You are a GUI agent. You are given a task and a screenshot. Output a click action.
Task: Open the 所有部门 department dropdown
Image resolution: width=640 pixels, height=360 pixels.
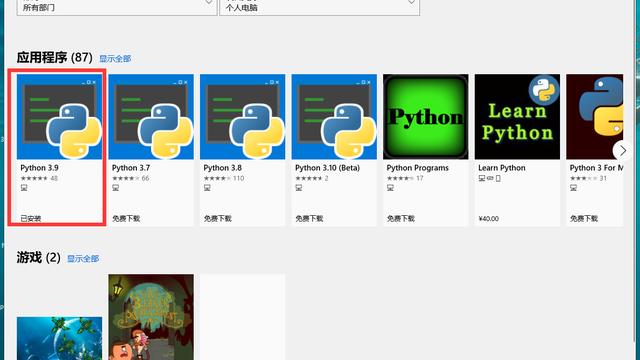[117, 7]
